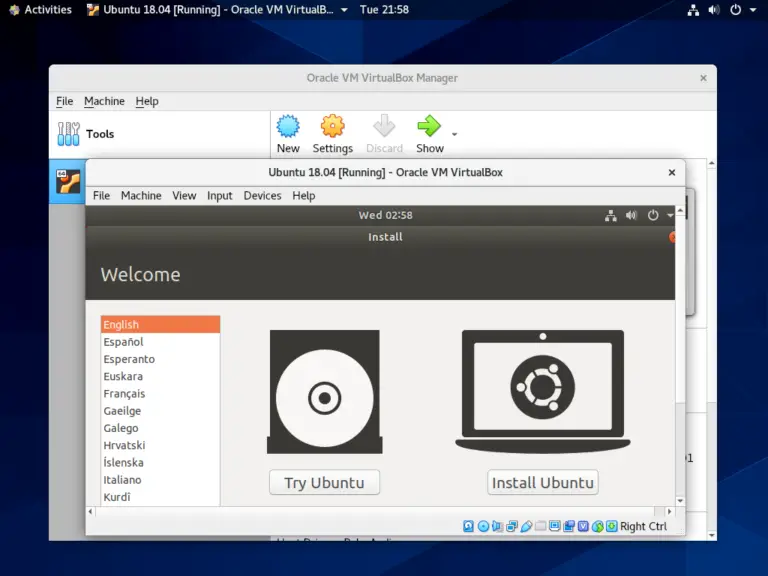The height and width of the screenshot is (576, 768).
Task: Open Devices menu in Ubuntu VM window
Action: click(x=263, y=195)
